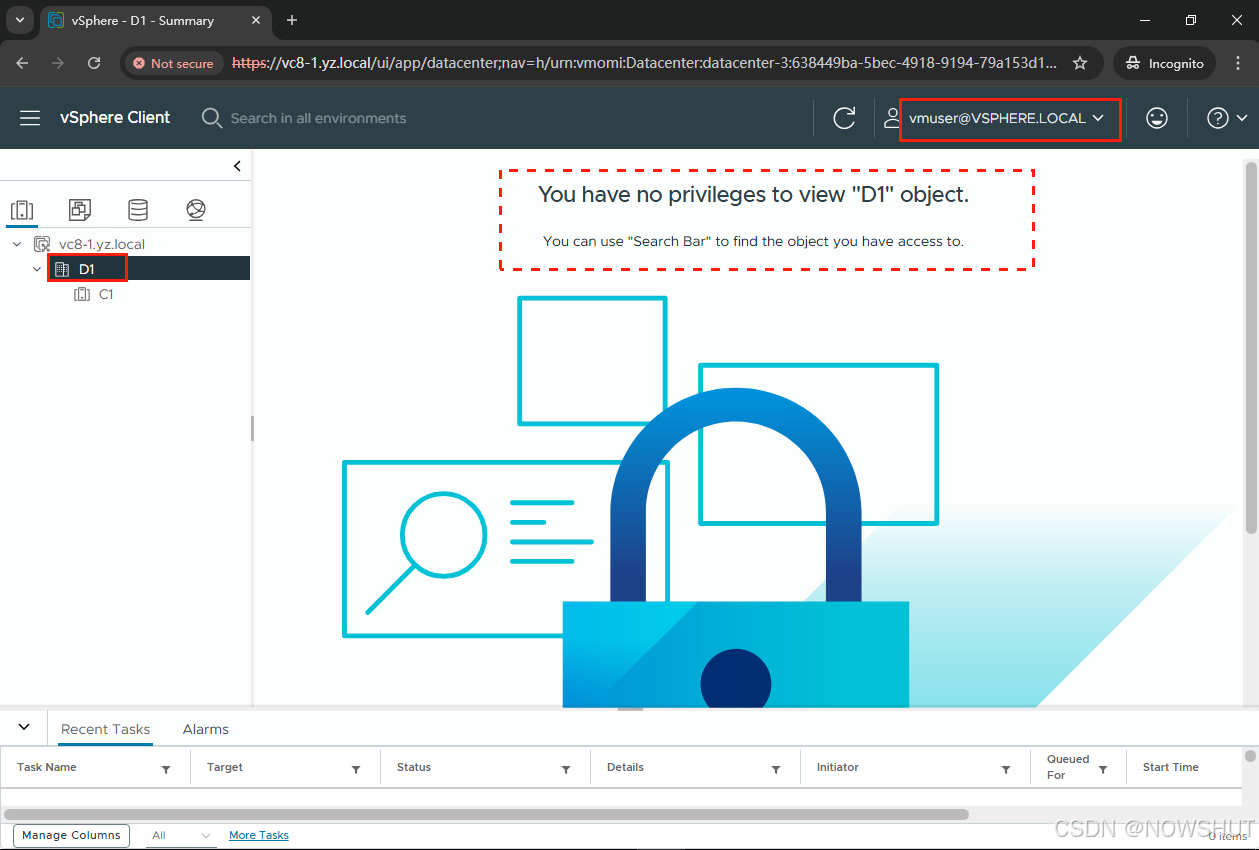Click the C1 cluster icon
This screenshot has height=850, width=1259.
point(82,295)
